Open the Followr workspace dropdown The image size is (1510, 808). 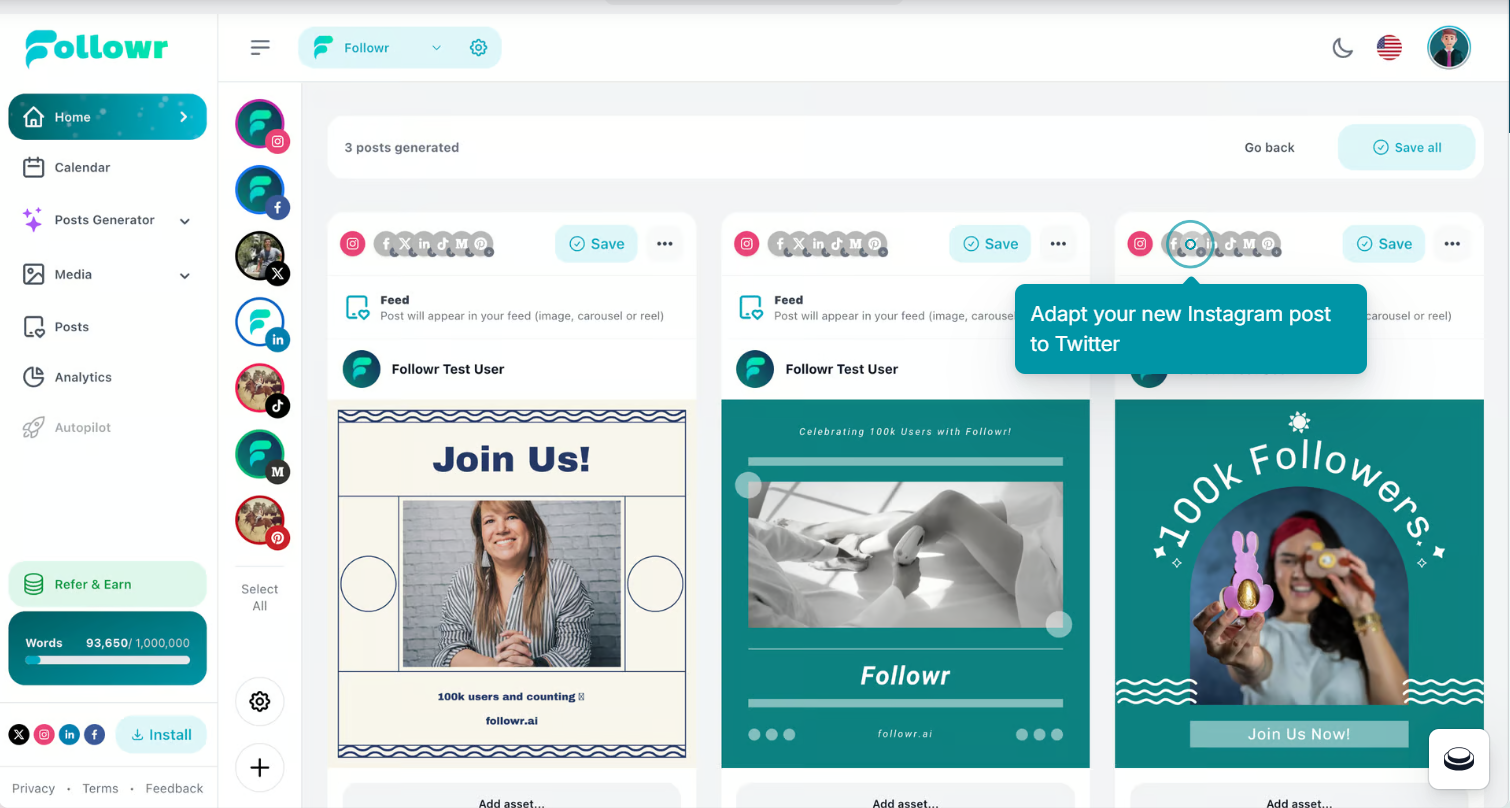click(x=377, y=48)
